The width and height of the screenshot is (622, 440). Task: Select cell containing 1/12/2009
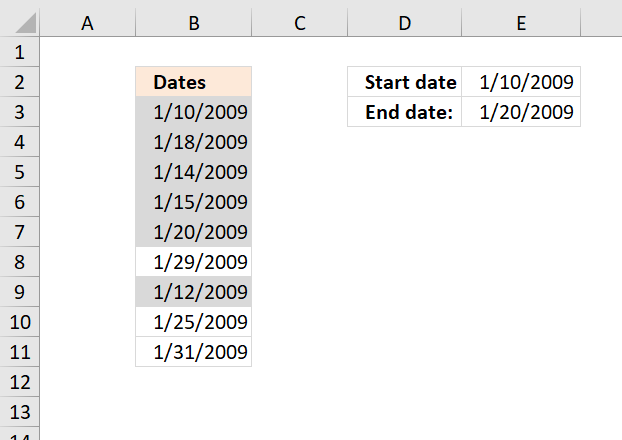point(194,292)
